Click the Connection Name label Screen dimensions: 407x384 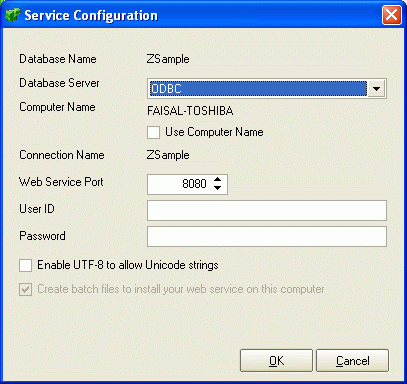(62, 155)
